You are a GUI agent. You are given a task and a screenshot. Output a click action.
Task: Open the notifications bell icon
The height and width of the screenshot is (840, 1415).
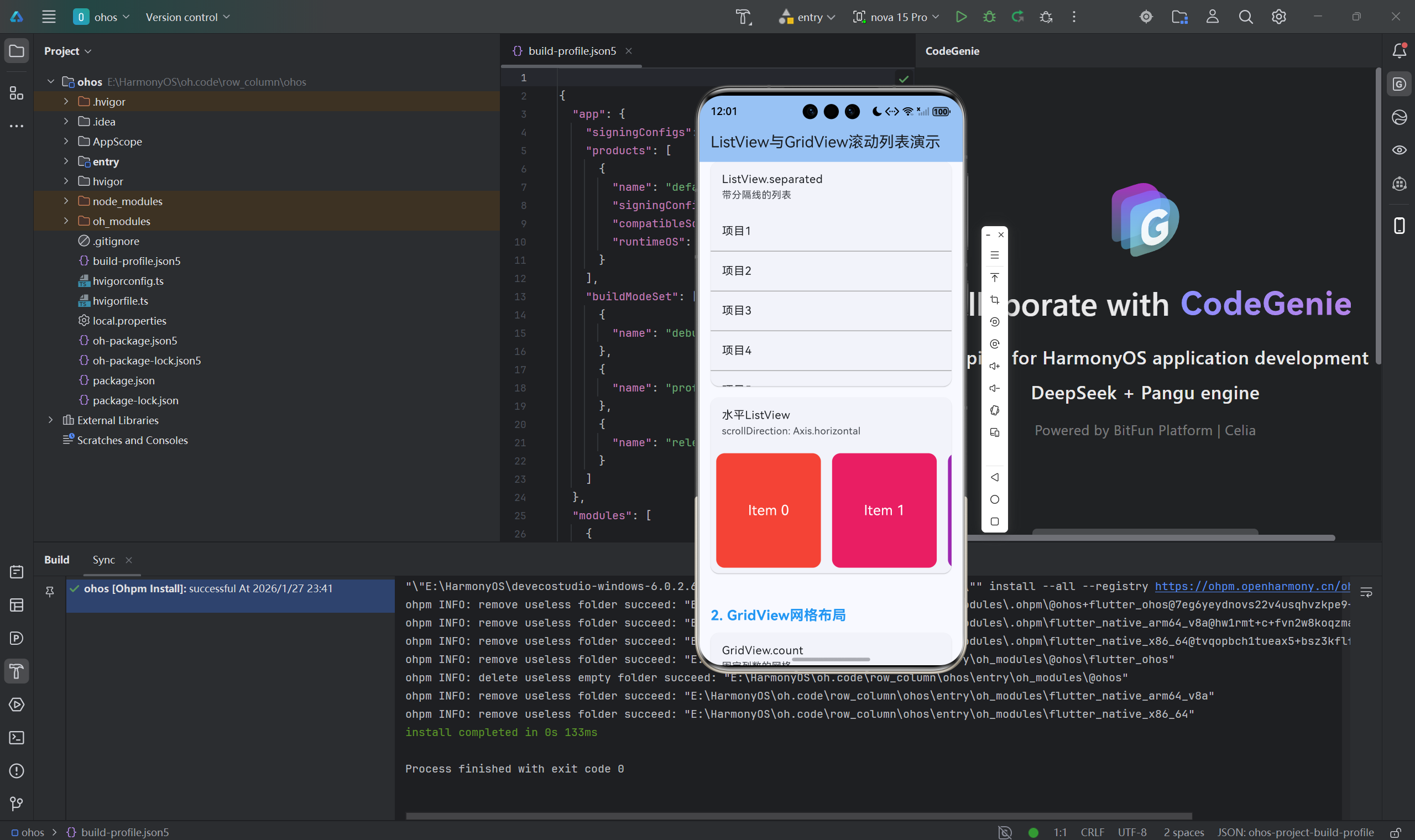click(1399, 51)
